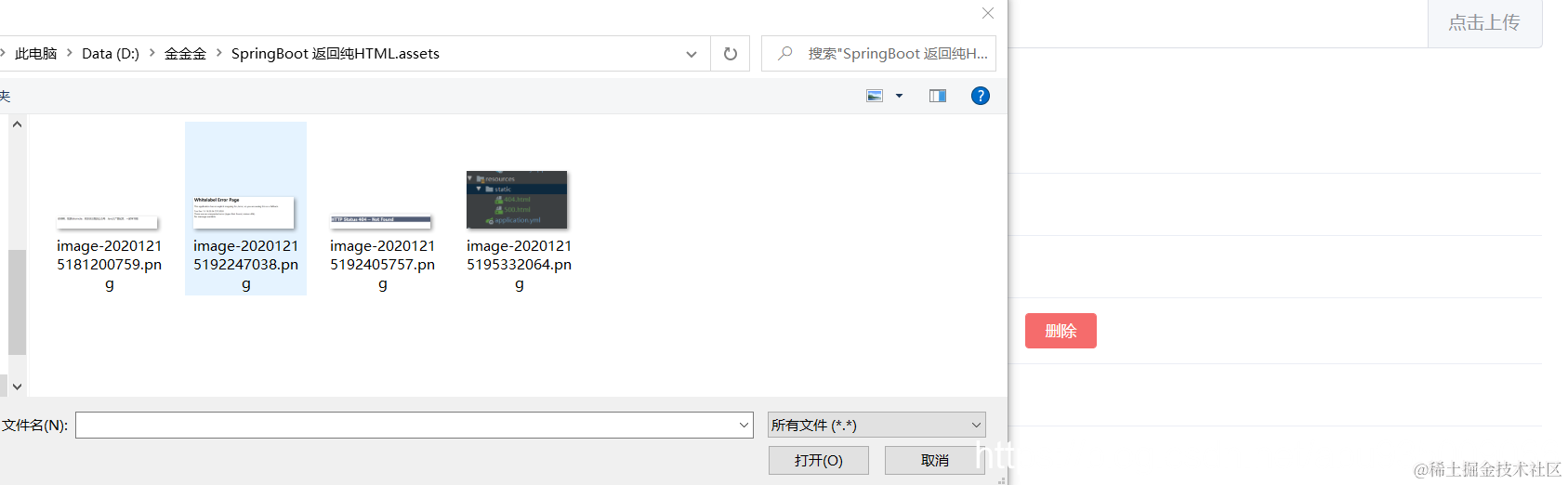
Task: Open the view options dropdown arrow
Action: coord(899,96)
